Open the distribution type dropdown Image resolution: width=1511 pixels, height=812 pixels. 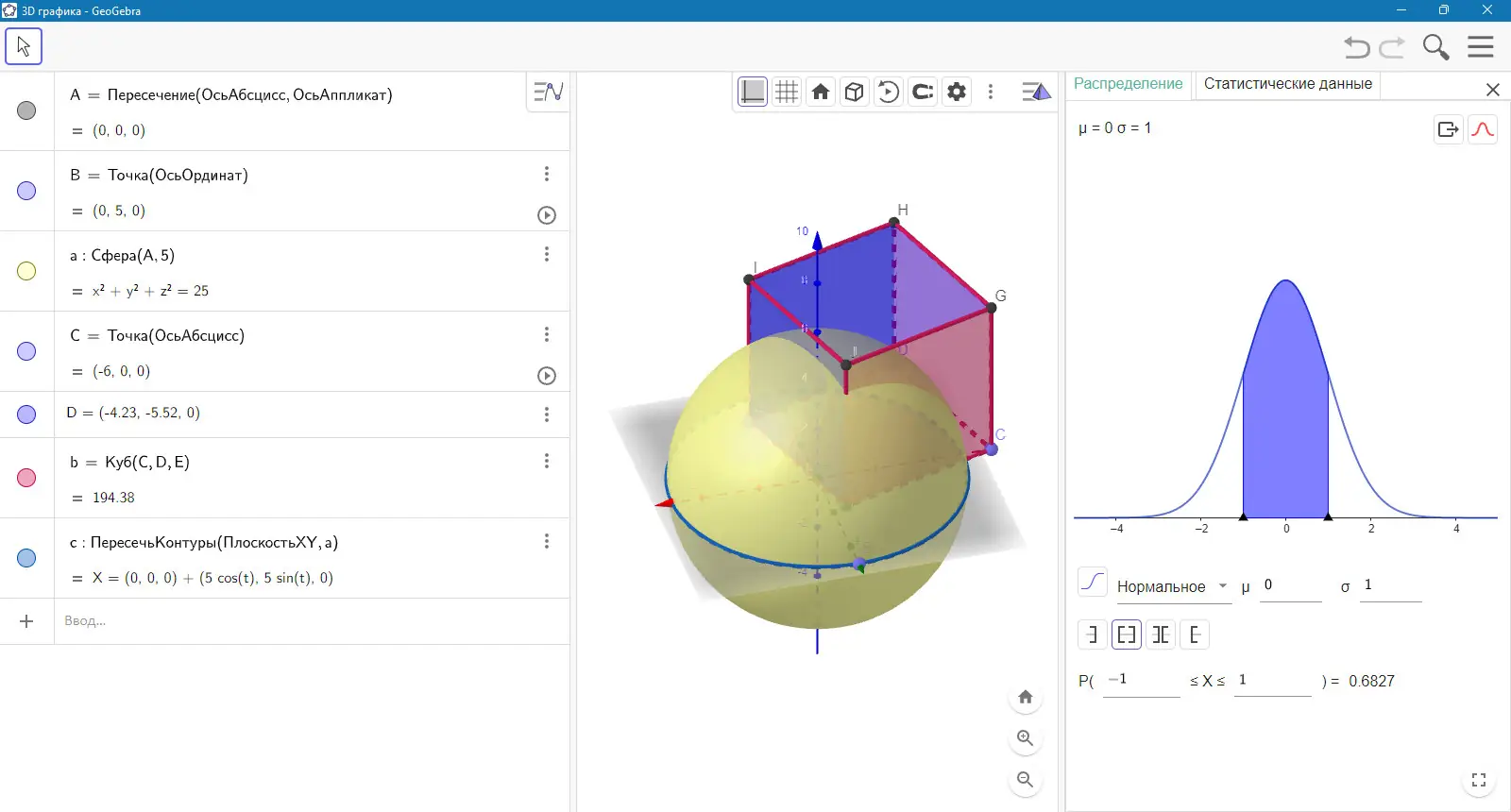(x=1173, y=586)
